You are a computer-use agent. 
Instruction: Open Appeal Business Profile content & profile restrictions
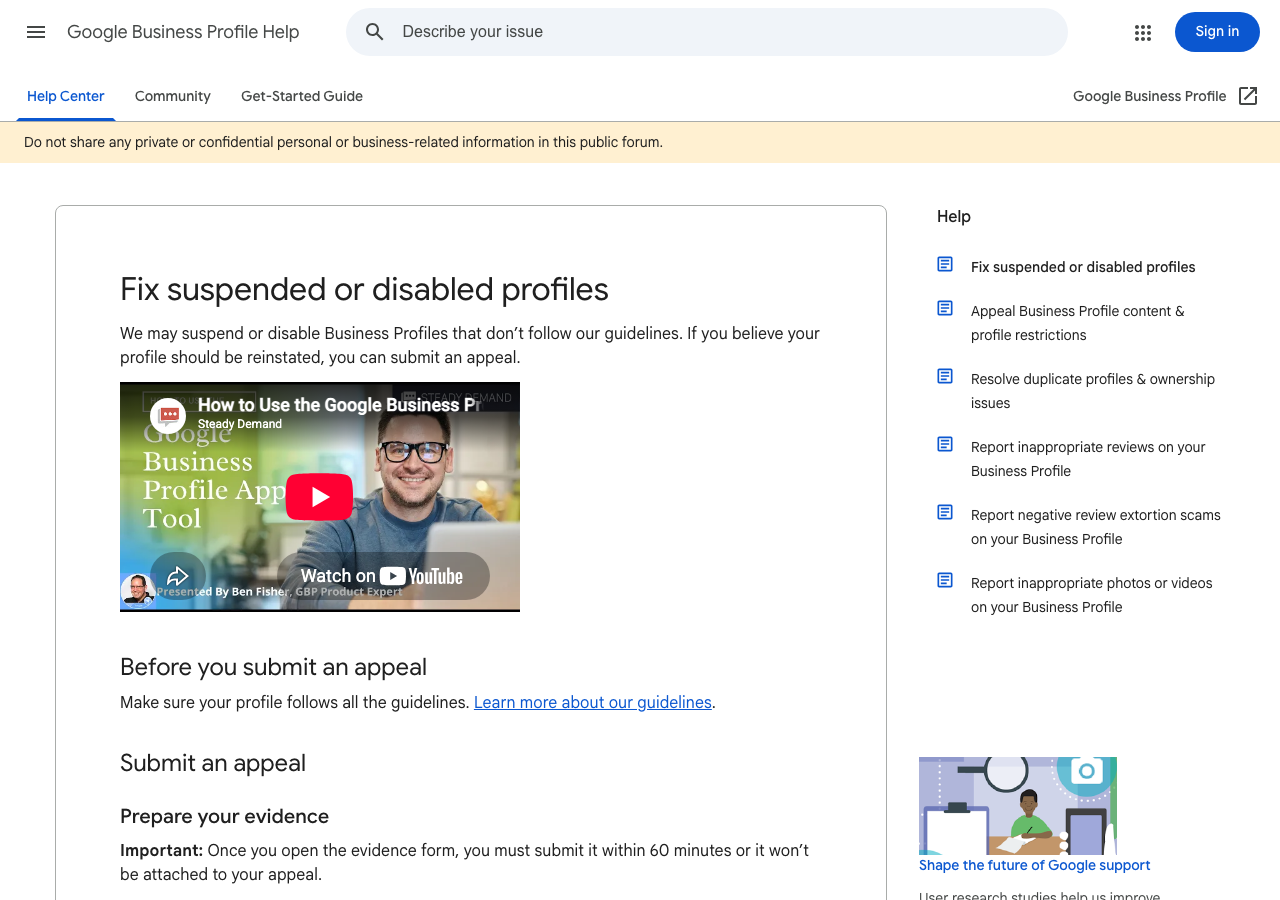point(1078,323)
